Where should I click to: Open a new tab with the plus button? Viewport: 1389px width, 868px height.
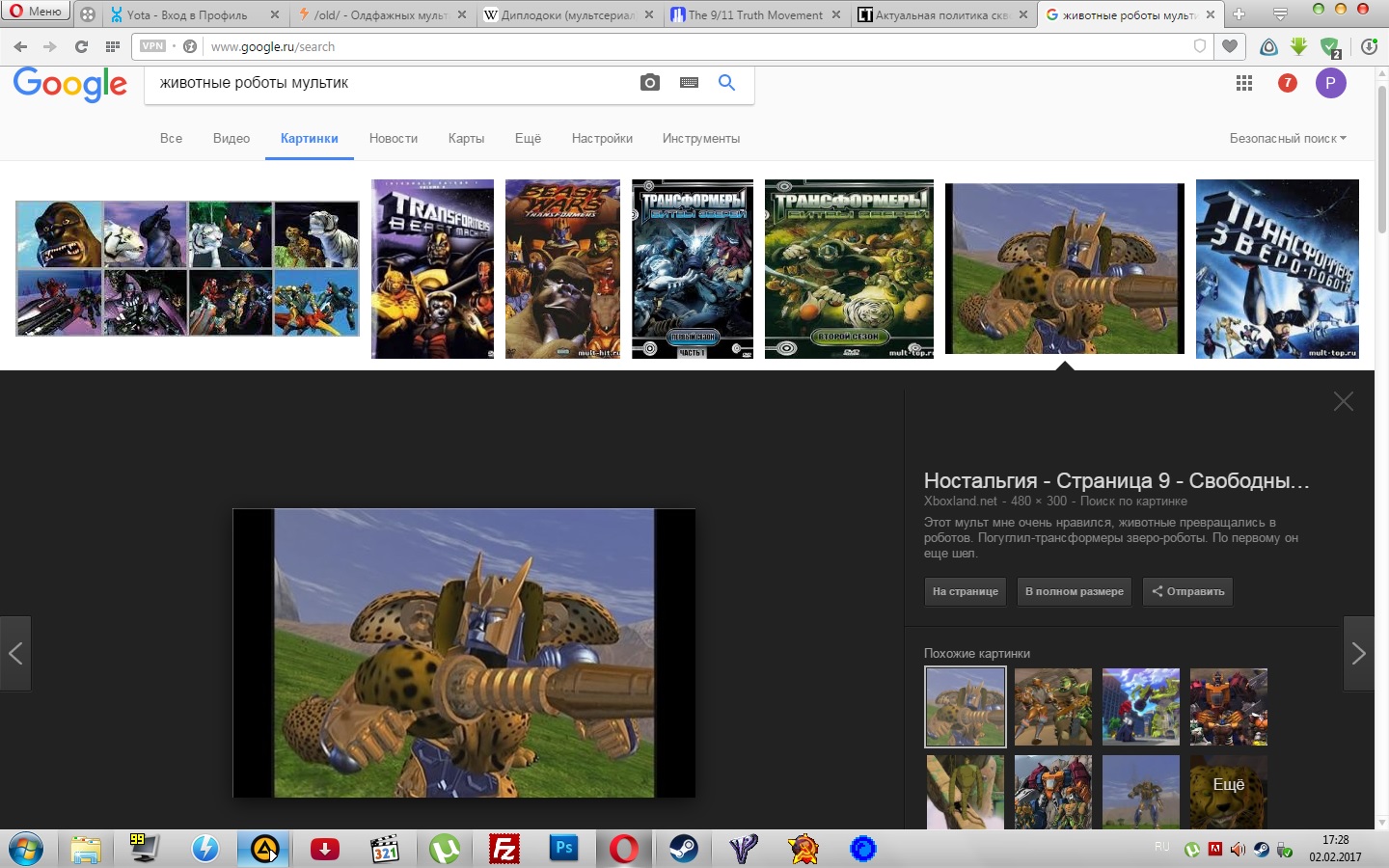click(x=1239, y=14)
